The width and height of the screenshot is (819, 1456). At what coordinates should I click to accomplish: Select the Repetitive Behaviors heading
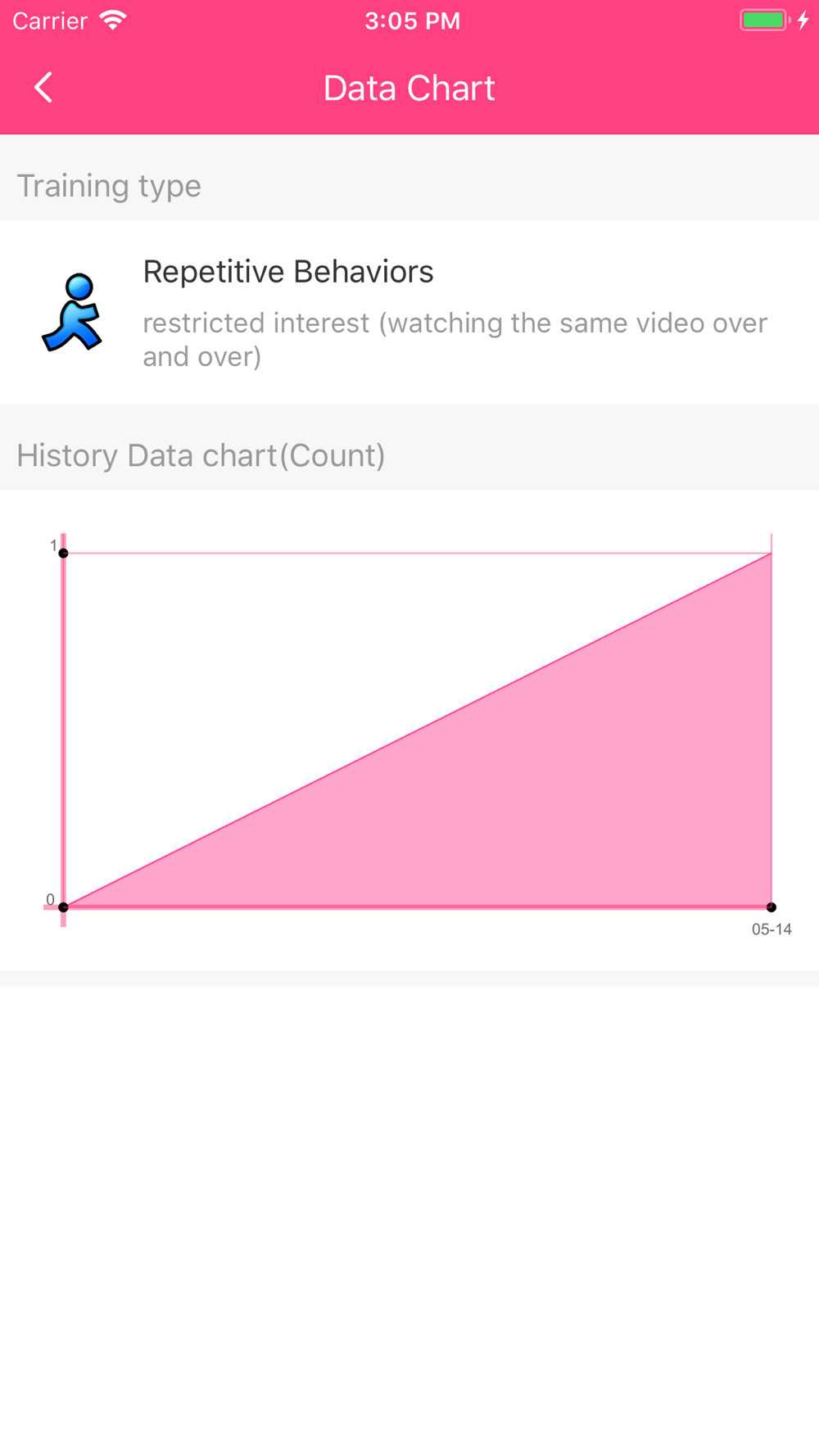point(288,272)
